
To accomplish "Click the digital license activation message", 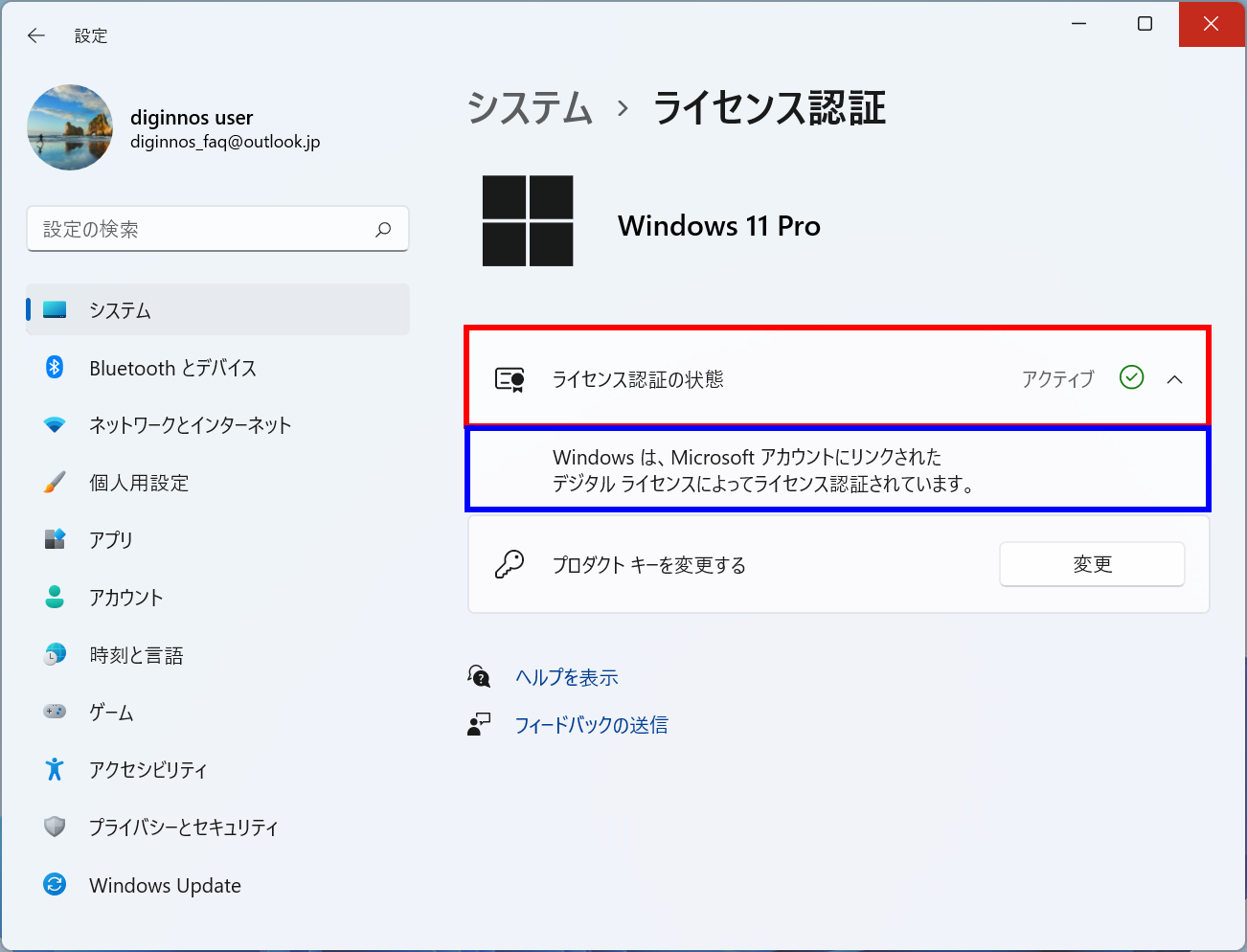I will pyautogui.click(x=763, y=470).
